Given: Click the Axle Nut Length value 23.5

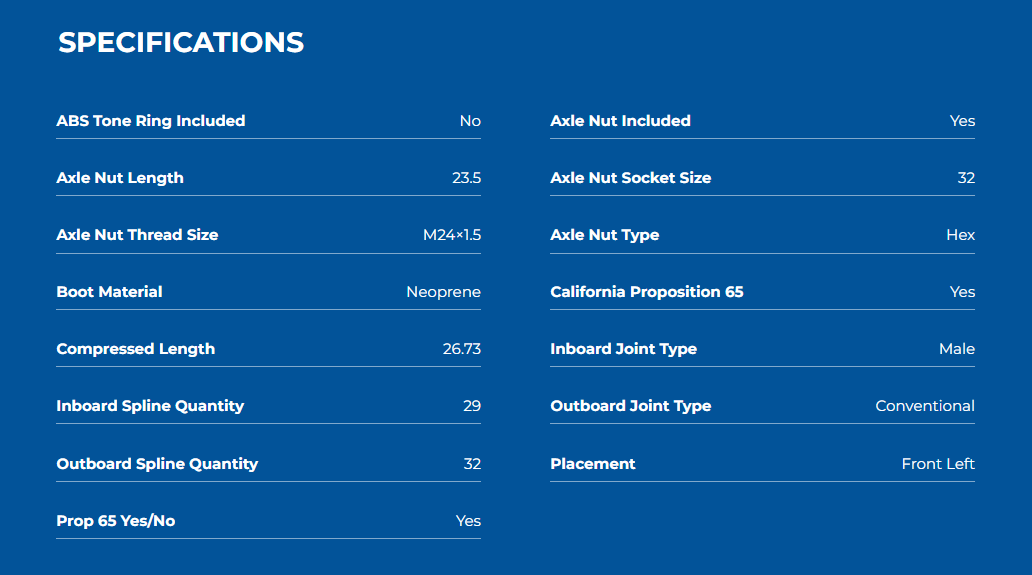Looking at the screenshot, I should [x=466, y=178].
